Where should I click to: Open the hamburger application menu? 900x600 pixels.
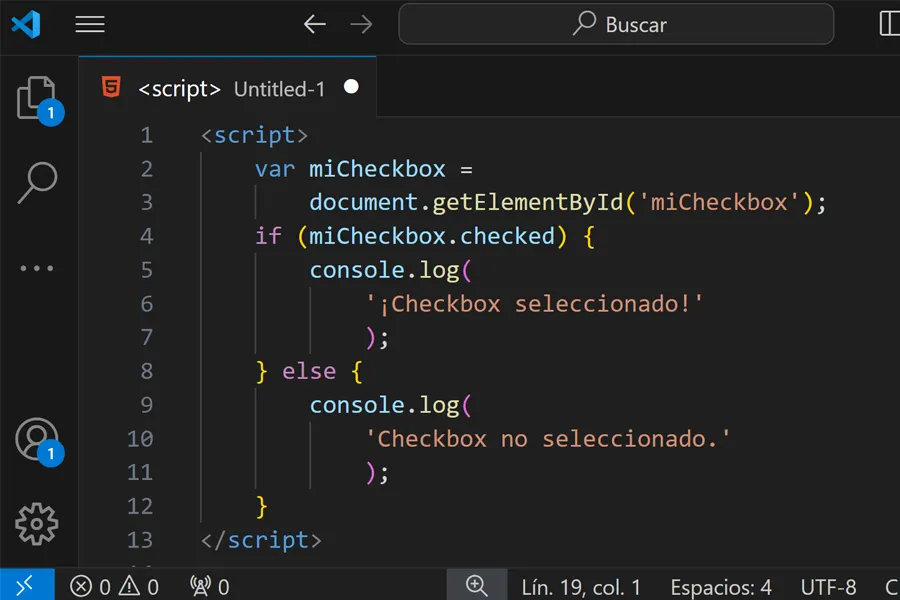[90, 24]
